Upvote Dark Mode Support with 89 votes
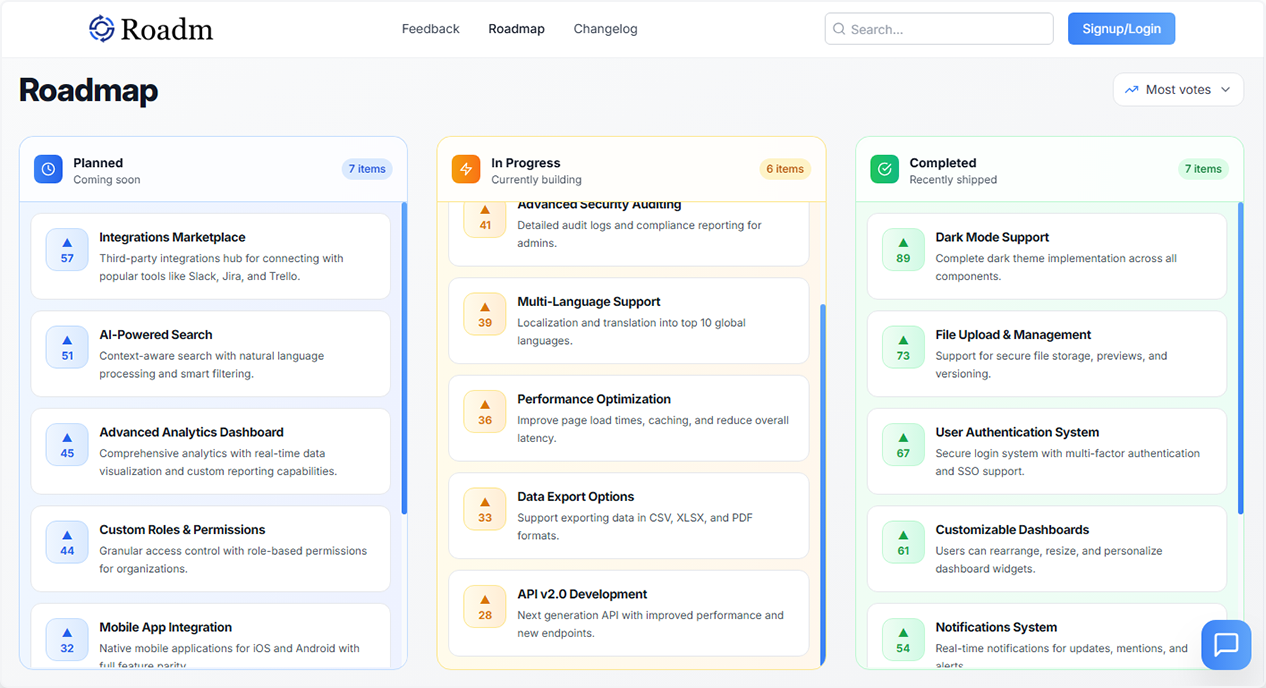 [x=903, y=250]
